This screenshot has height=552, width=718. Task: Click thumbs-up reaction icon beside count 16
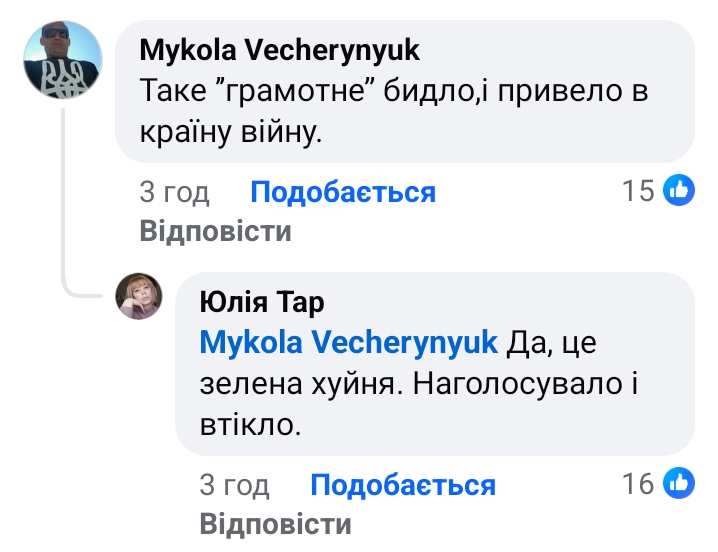pos(679,485)
